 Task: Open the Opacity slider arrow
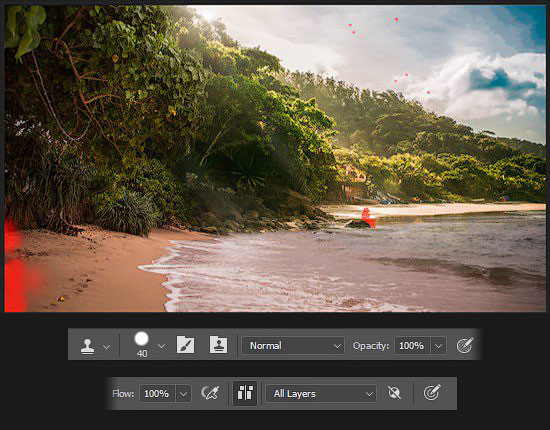click(438, 346)
